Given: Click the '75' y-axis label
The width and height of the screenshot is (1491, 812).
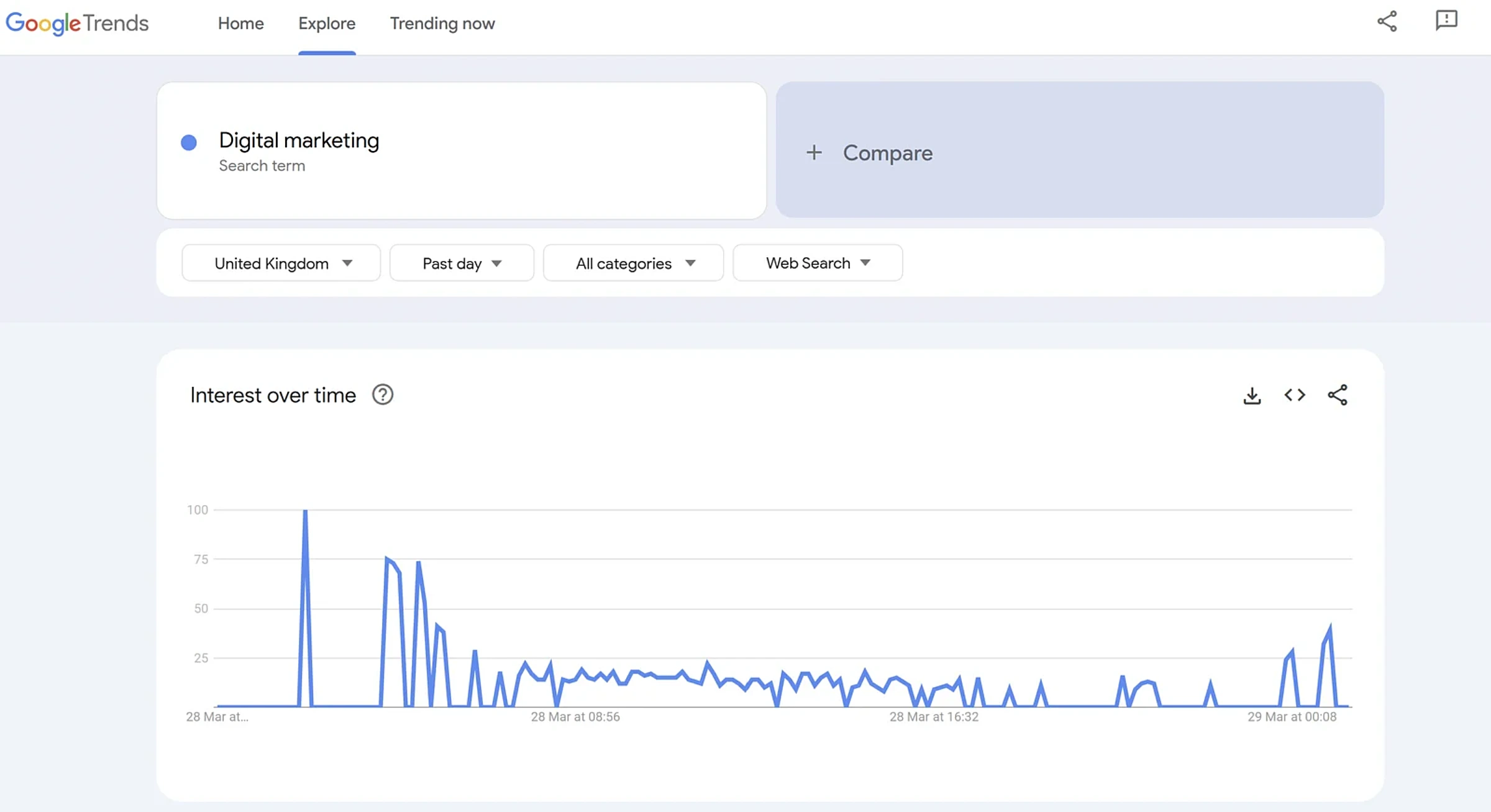Looking at the screenshot, I should click(201, 559).
